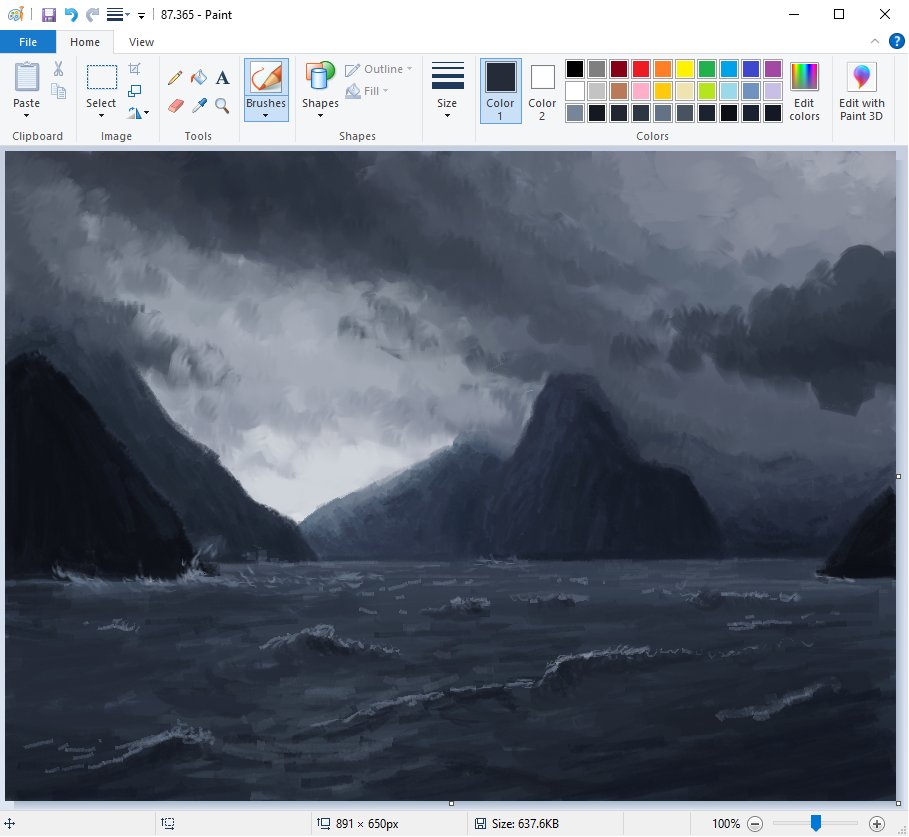The width and height of the screenshot is (909, 837).
Task: Activate Color 2 background selector
Action: 542,91
